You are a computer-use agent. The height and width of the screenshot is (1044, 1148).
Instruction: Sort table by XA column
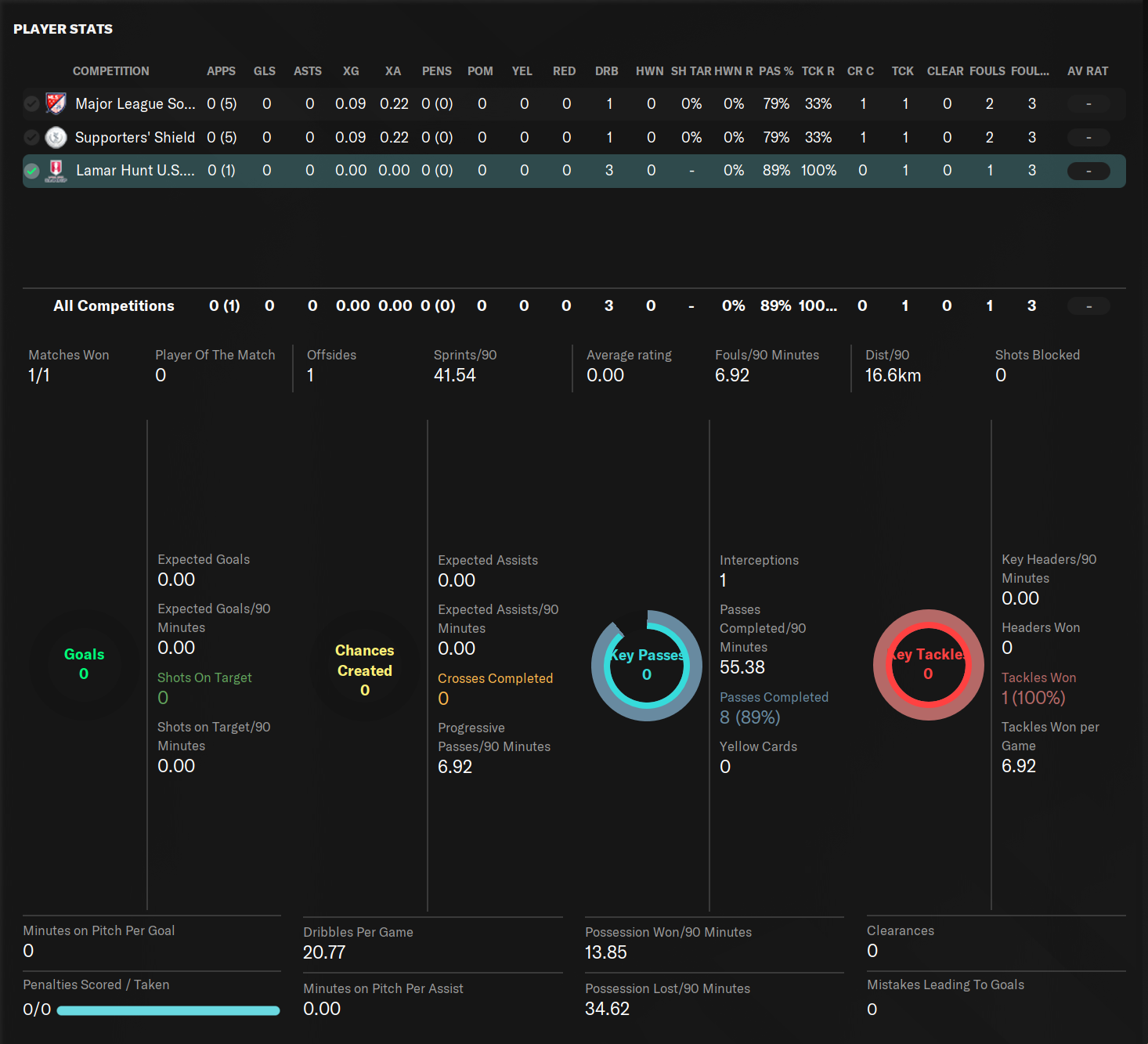point(393,71)
